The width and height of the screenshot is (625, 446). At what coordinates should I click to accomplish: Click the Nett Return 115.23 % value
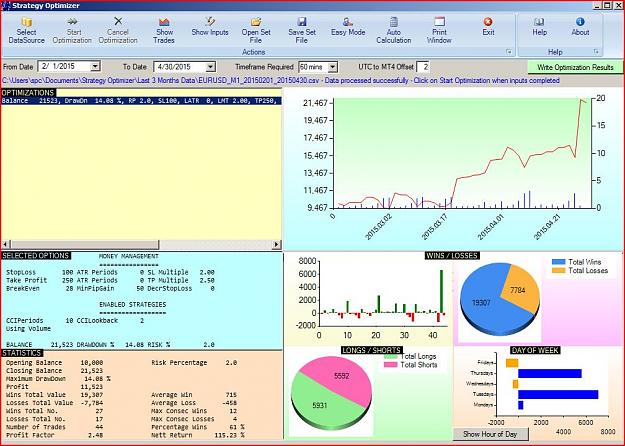click(230, 435)
